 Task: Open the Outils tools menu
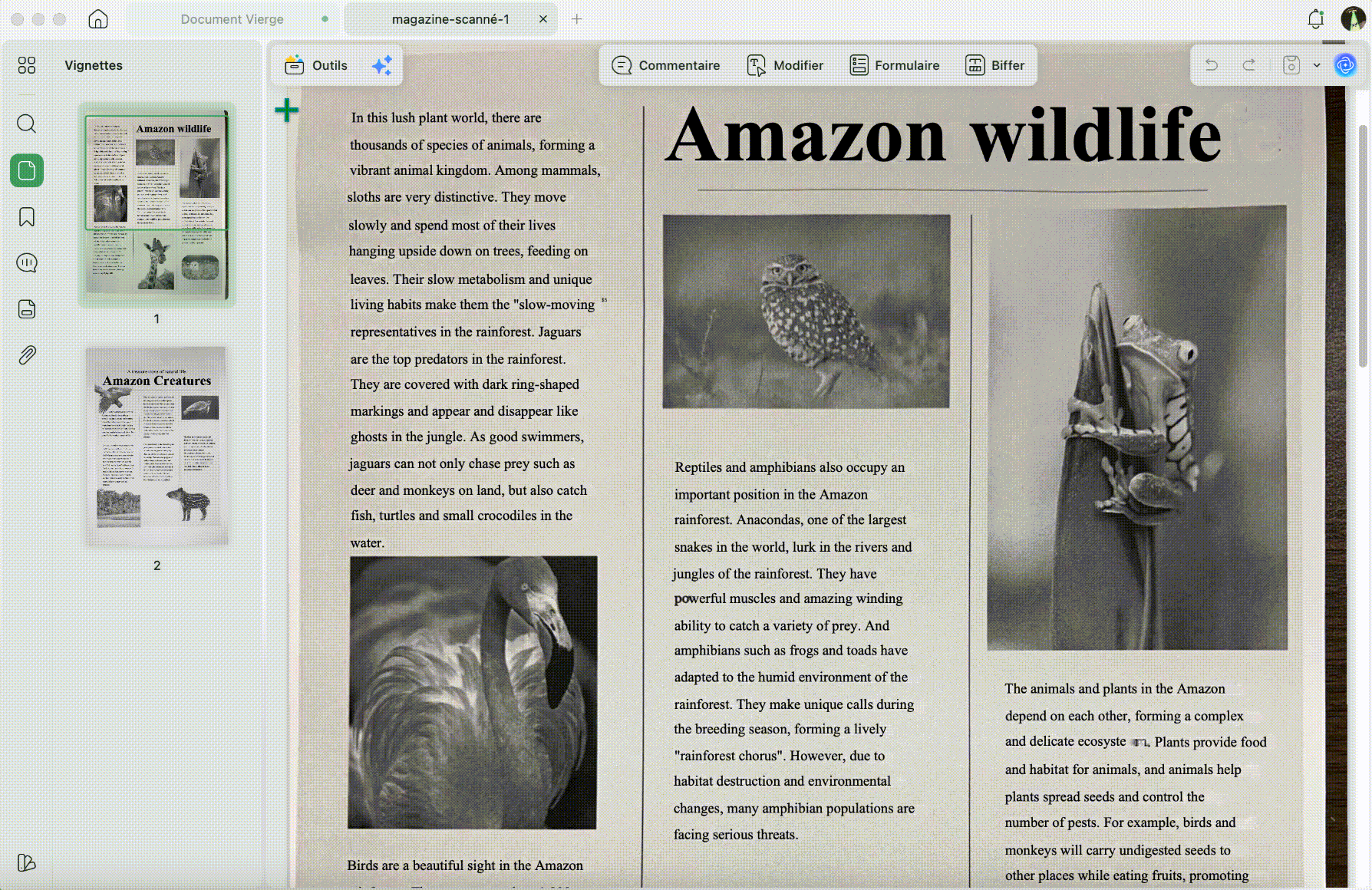tap(316, 66)
